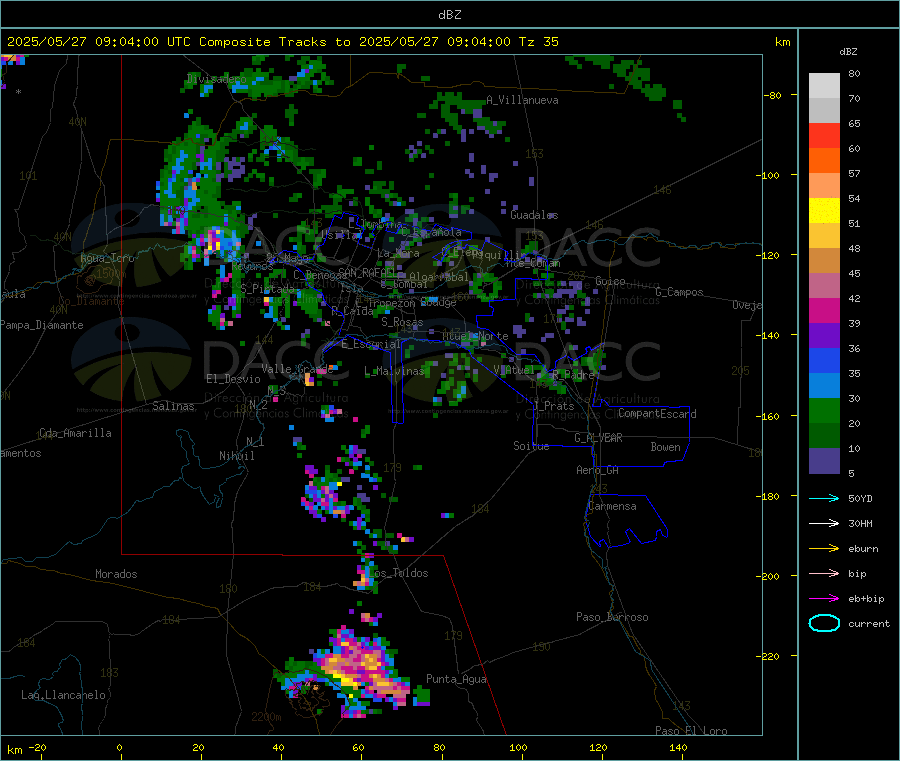Click the 'Nihuil' map label
This screenshot has height=761, width=900.
pos(236,456)
